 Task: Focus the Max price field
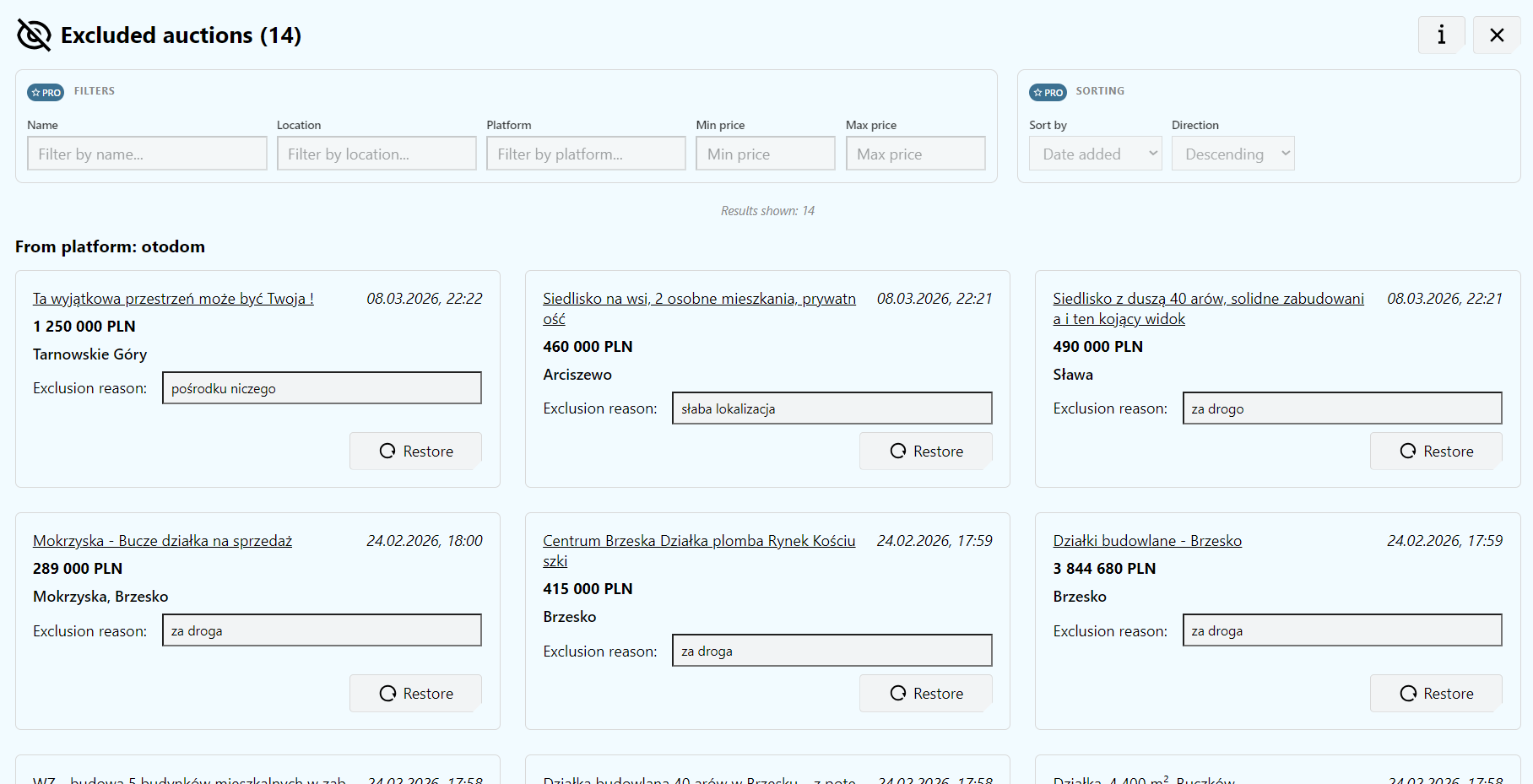click(915, 154)
